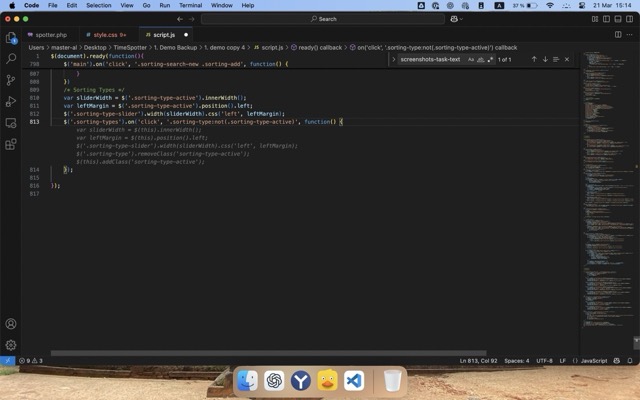
Task: Open the Search view in activity bar
Action: 11,59
